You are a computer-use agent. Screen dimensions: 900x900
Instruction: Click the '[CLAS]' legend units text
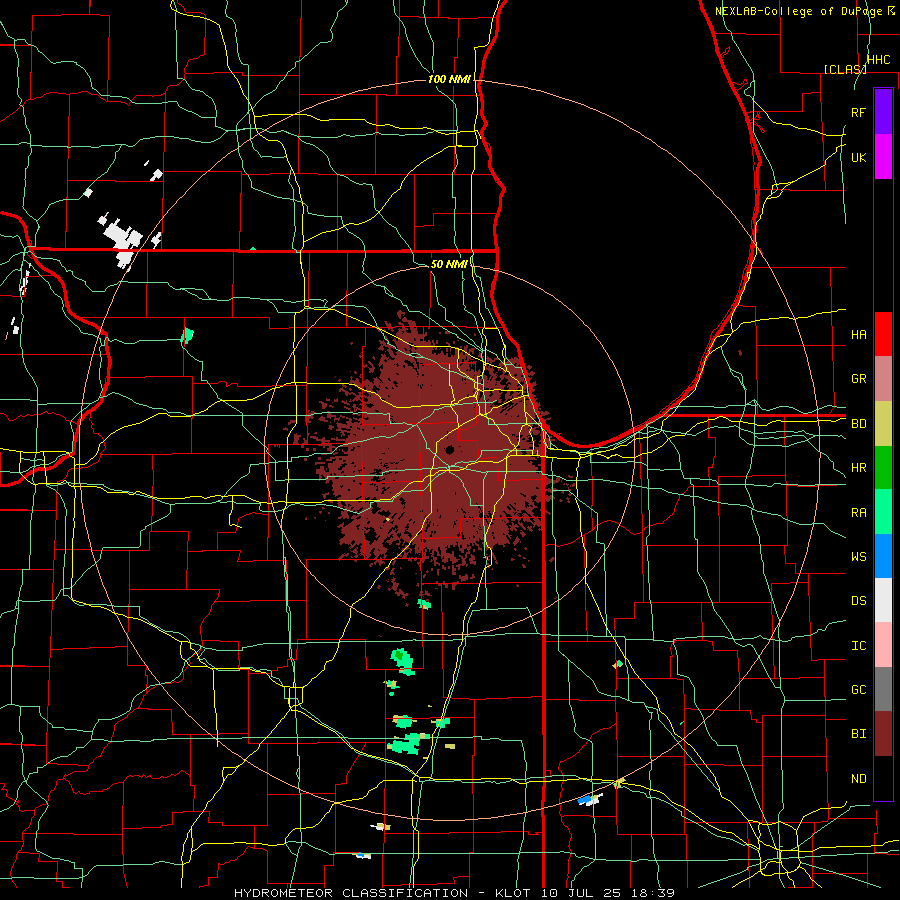point(845,69)
